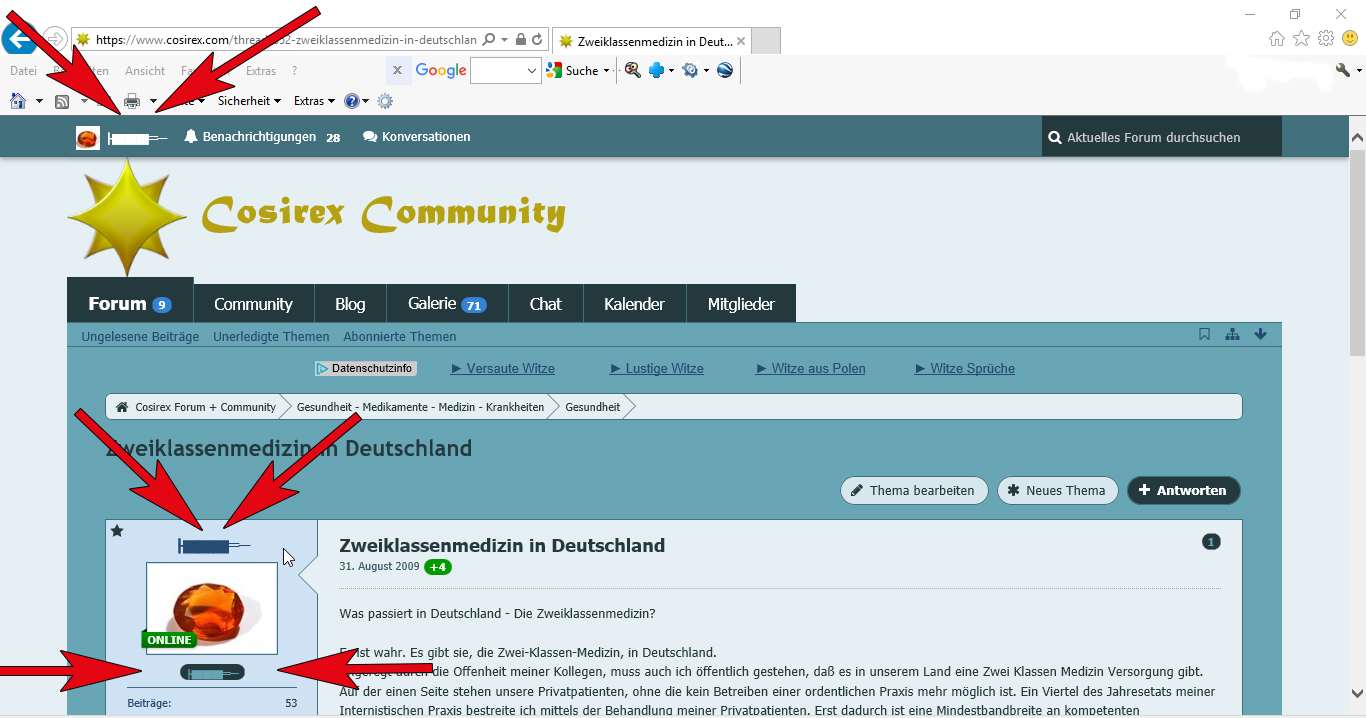Open the IE favorites star icon
The height and width of the screenshot is (718, 1366).
click(x=1301, y=39)
